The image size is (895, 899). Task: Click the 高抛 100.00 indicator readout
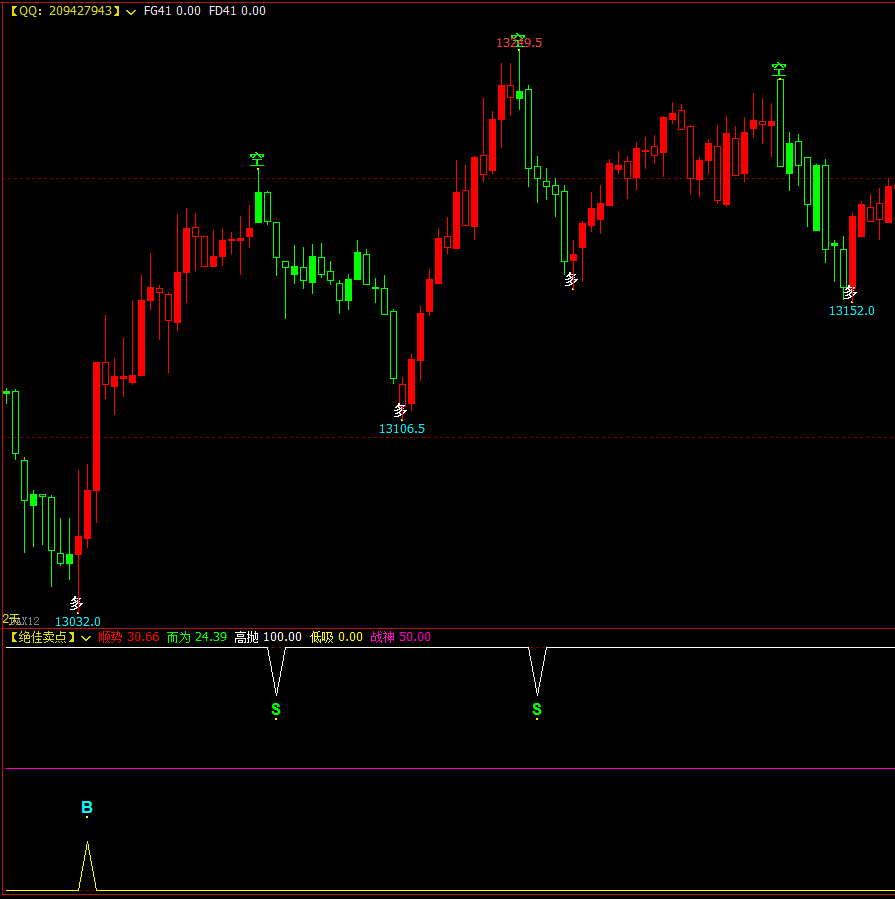[267, 637]
